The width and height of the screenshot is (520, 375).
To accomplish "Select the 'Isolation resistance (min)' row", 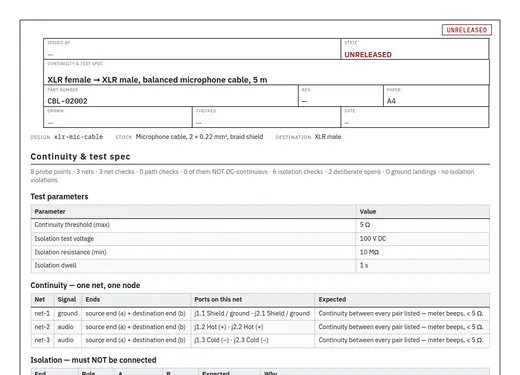I will pyautogui.click(x=260, y=252).
